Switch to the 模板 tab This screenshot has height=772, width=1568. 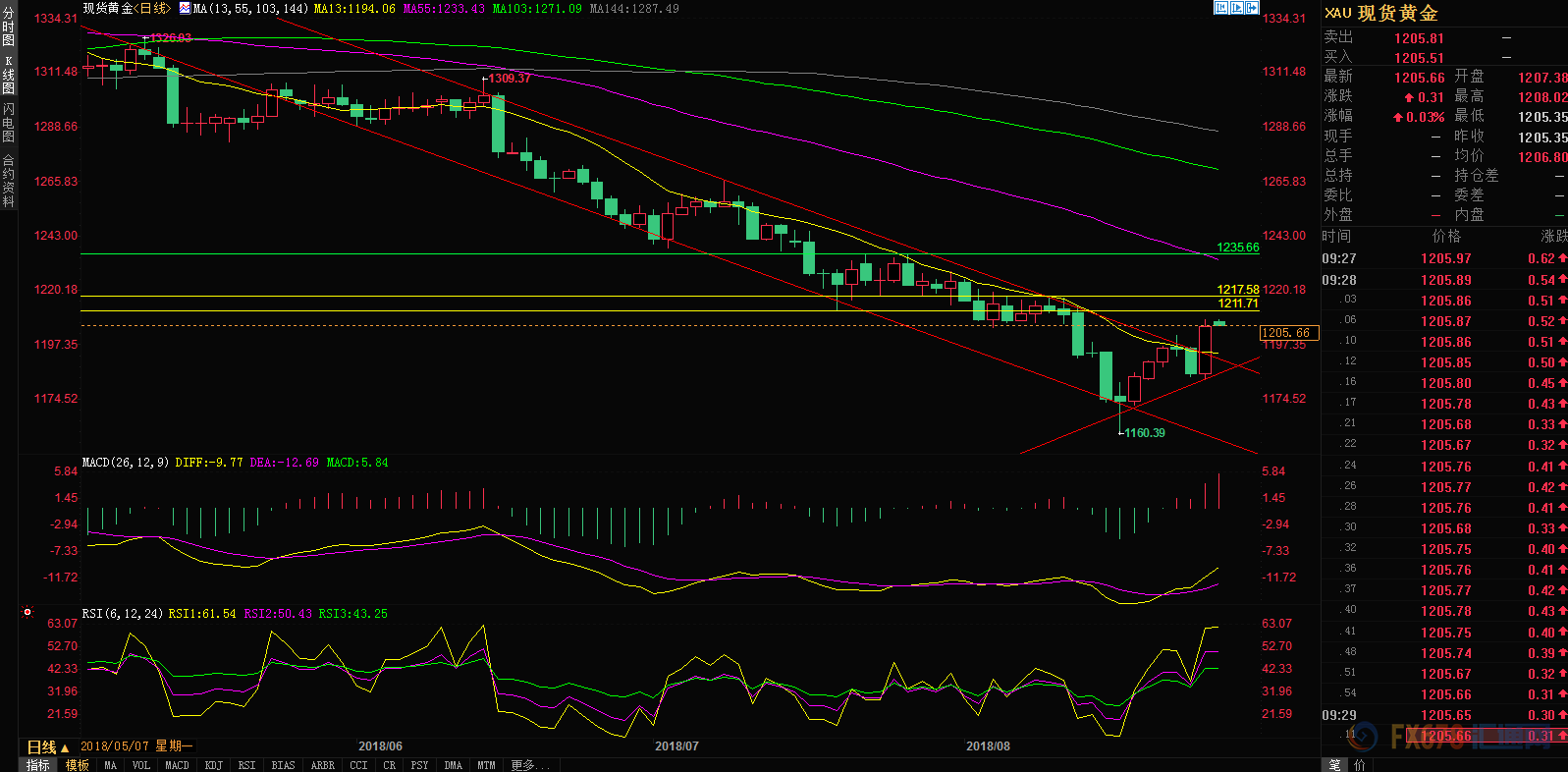point(78,765)
